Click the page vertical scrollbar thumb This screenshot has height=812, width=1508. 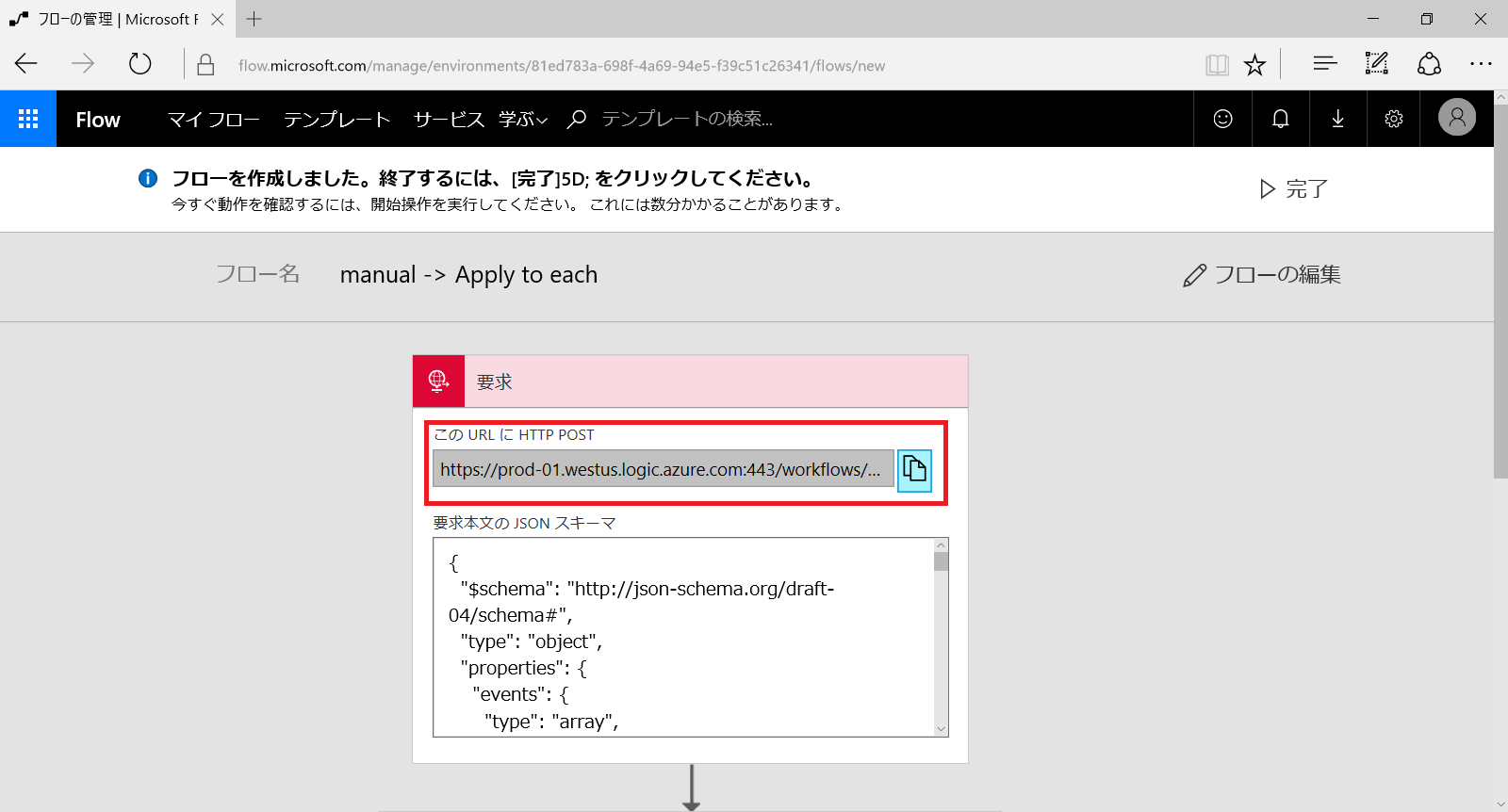click(1500, 292)
